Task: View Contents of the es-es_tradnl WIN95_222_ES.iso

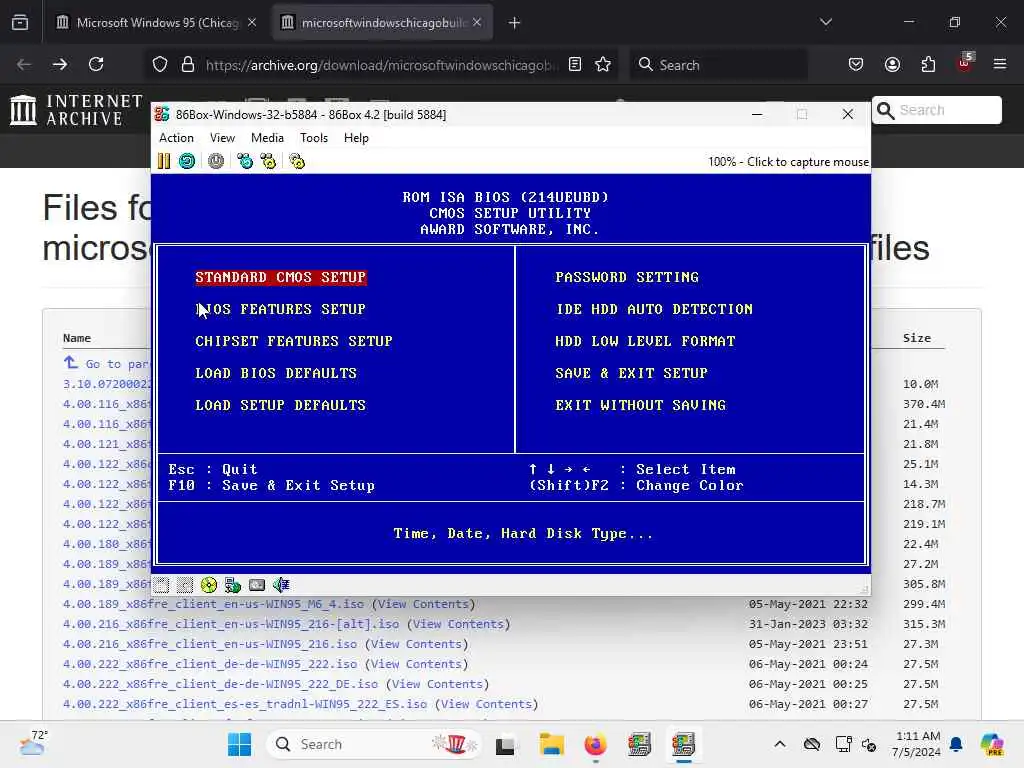Action: point(487,705)
